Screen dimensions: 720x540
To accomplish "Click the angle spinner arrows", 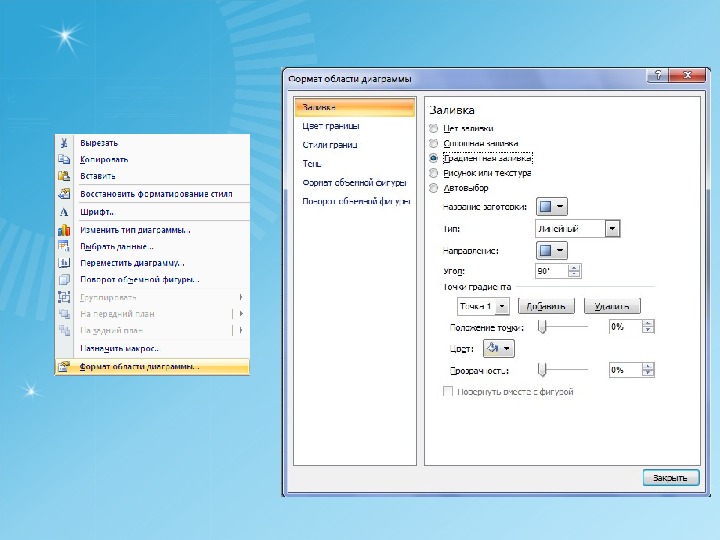I will coord(574,271).
